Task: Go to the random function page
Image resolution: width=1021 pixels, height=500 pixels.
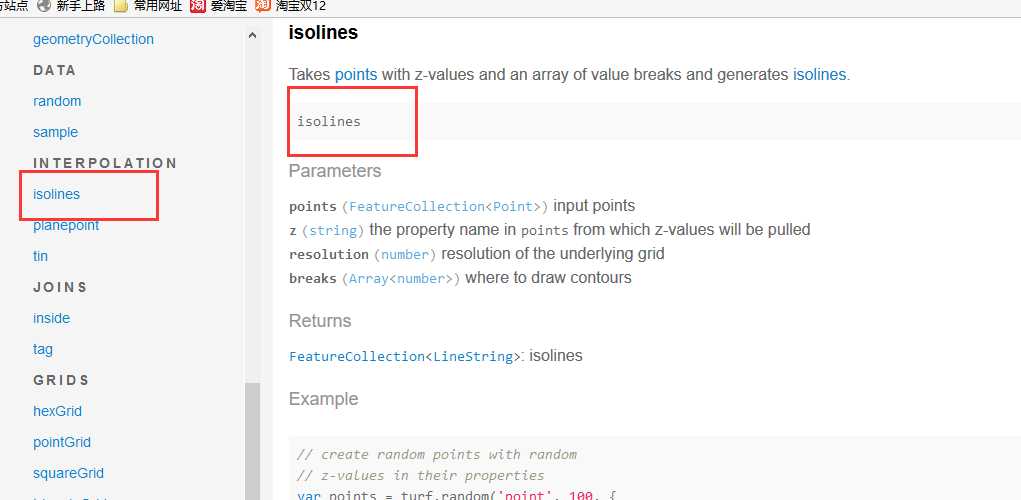Action: pyautogui.click(x=57, y=101)
